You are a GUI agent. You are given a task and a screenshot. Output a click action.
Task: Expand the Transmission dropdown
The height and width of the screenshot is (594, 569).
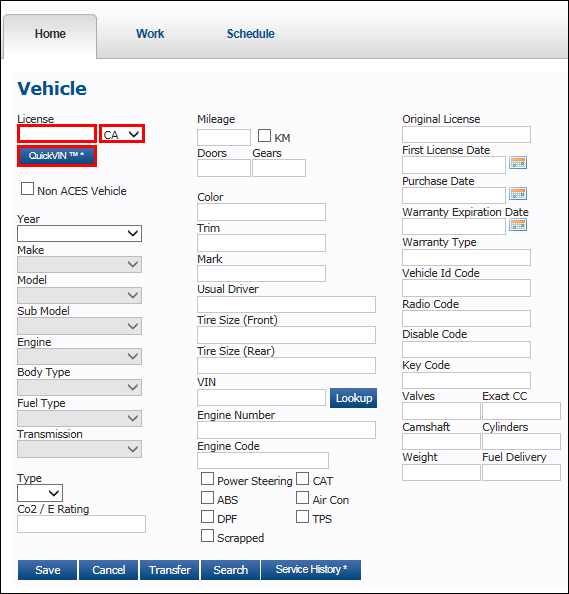(80, 449)
